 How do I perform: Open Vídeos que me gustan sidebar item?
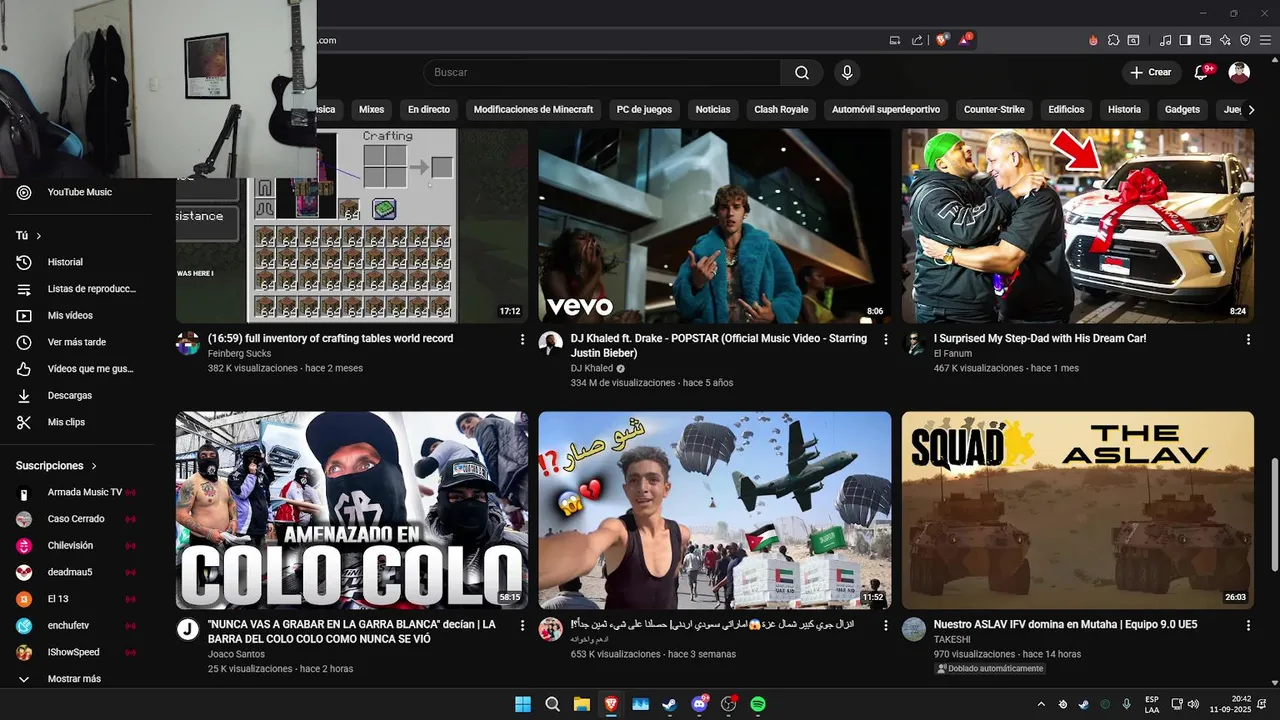pyautogui.click(x=77, y=369)
